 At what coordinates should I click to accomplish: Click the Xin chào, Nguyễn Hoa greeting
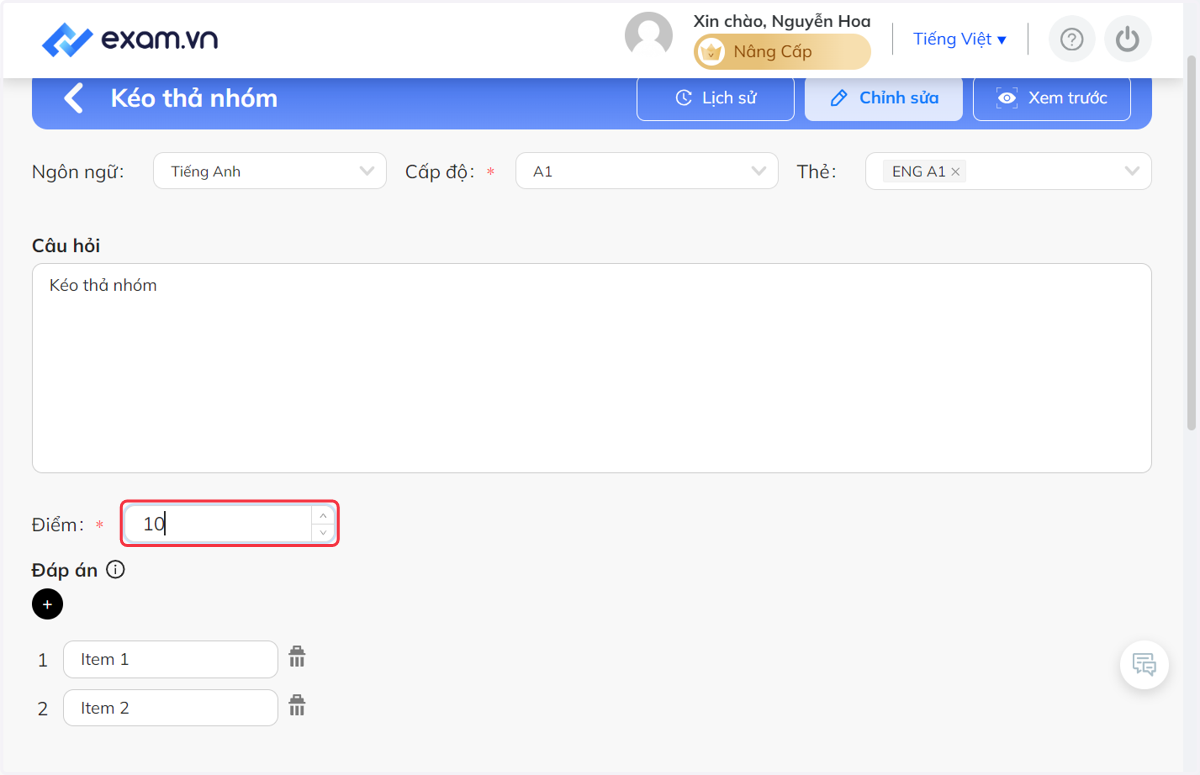click(x=782, y=21)
